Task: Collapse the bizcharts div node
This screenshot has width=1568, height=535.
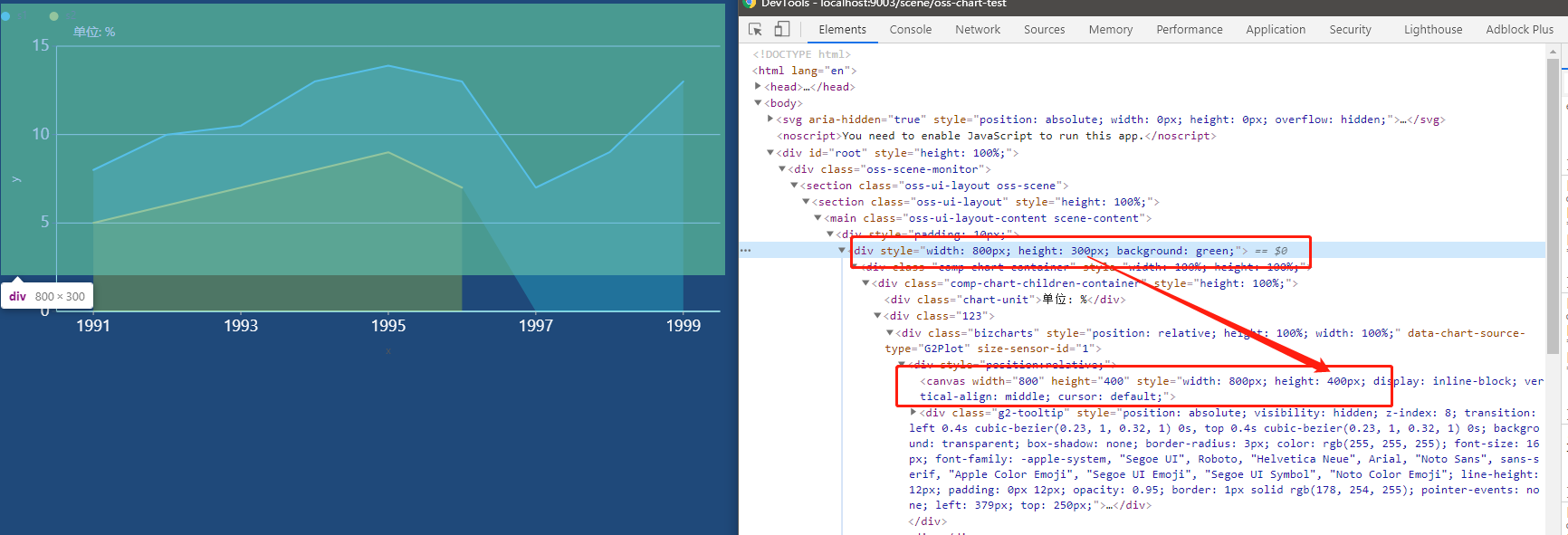Action: (x=889, y=333)
